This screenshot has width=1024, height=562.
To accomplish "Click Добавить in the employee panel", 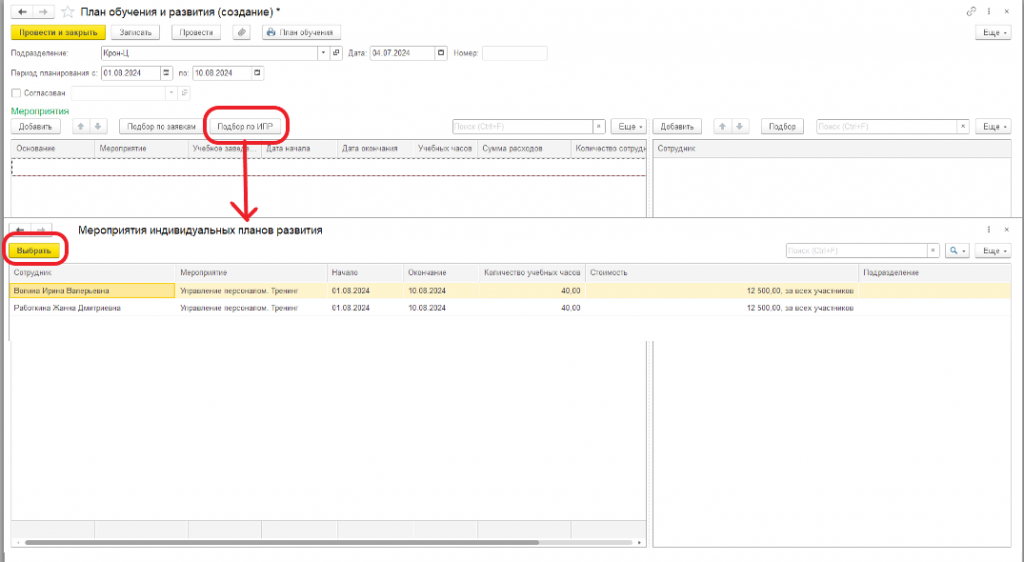I will point(677,127).
